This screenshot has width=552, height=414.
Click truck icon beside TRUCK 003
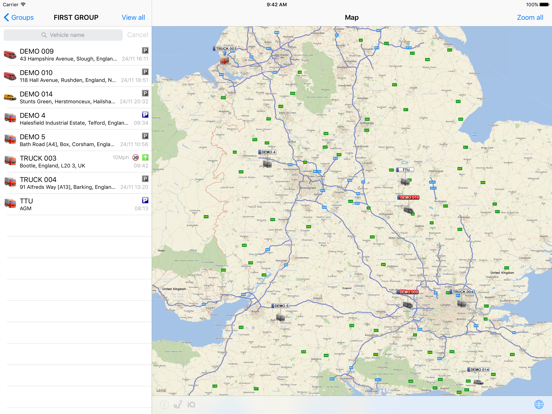tap(10, 161)
